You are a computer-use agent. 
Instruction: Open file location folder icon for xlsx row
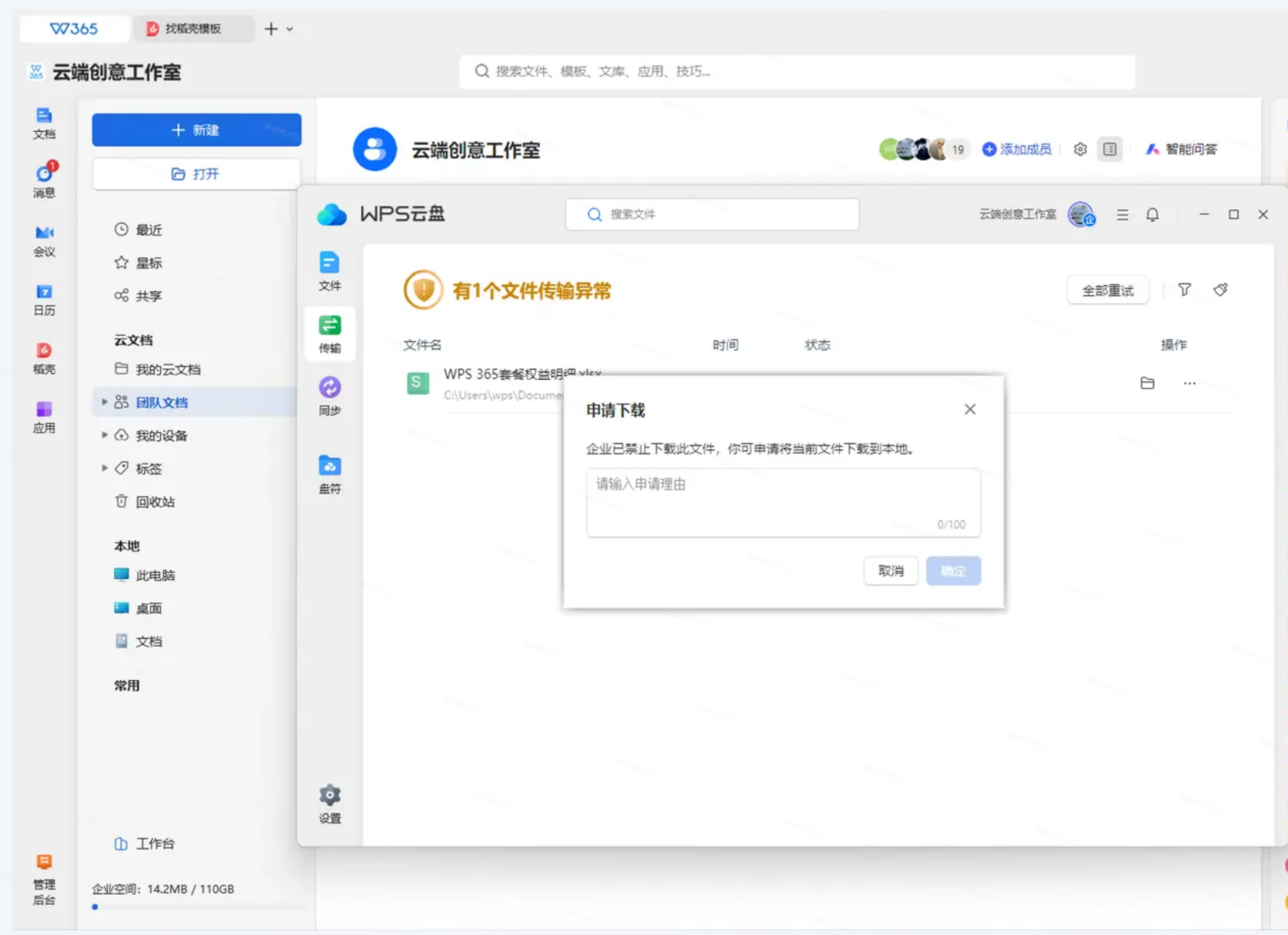(1147, 383)
